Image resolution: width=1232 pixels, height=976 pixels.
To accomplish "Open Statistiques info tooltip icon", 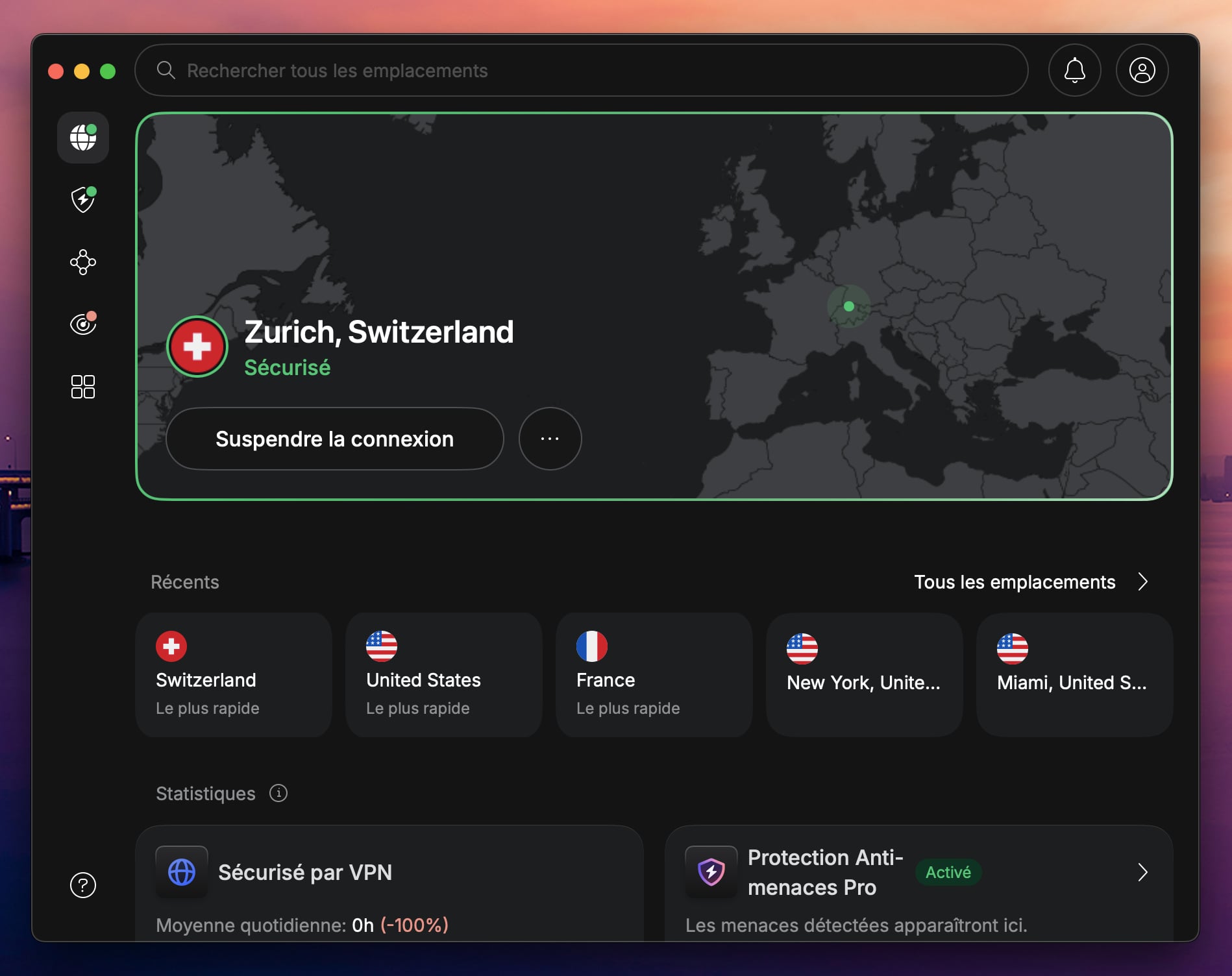I will pos(278,793).
